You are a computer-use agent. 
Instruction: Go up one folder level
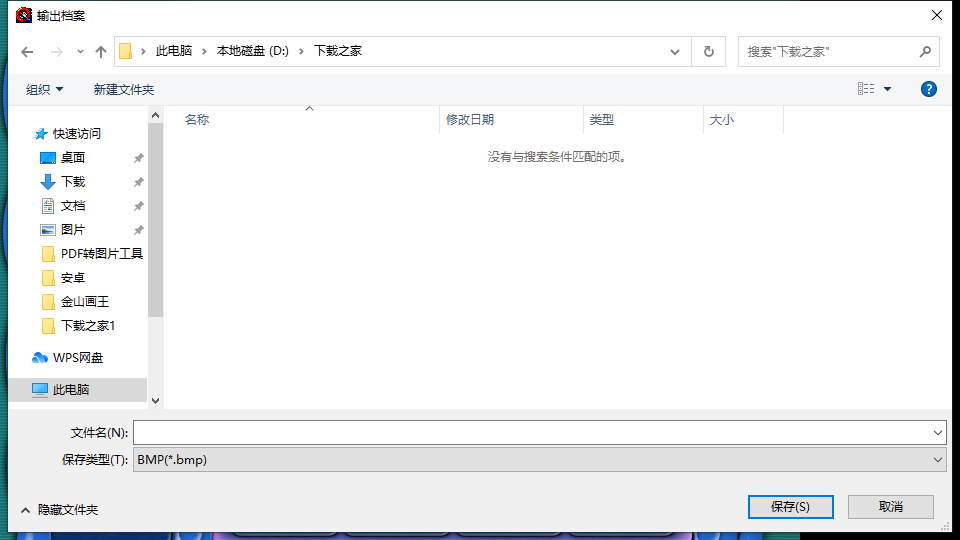tap(101, 52)
